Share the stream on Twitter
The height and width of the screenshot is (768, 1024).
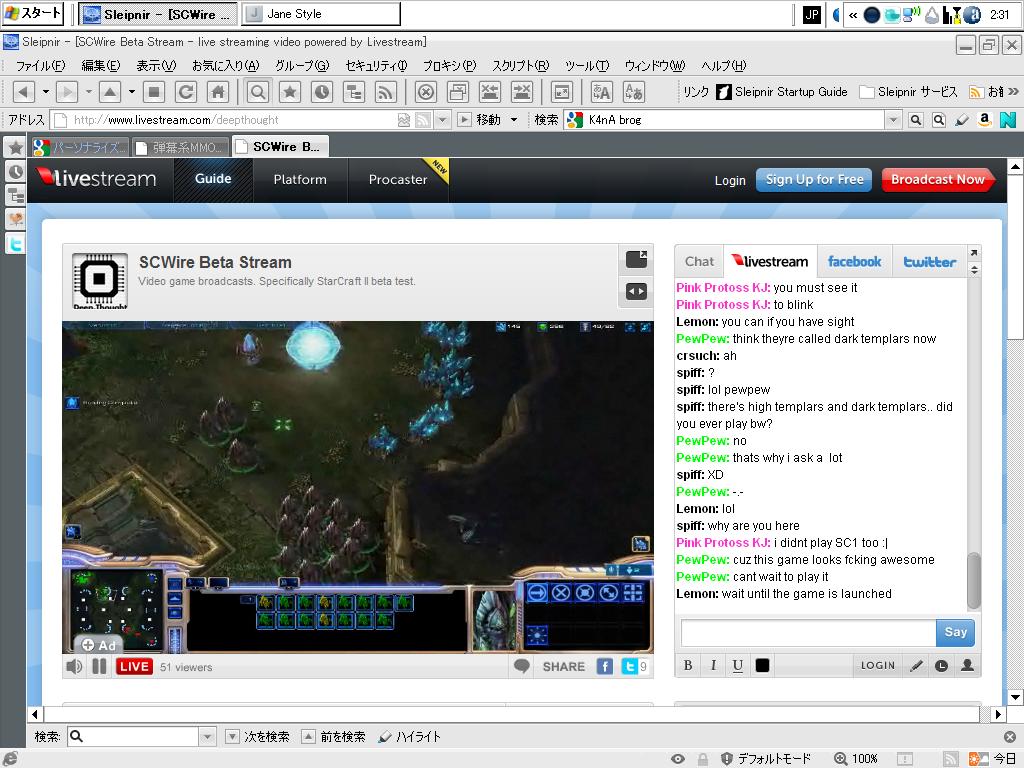(630, 667)
